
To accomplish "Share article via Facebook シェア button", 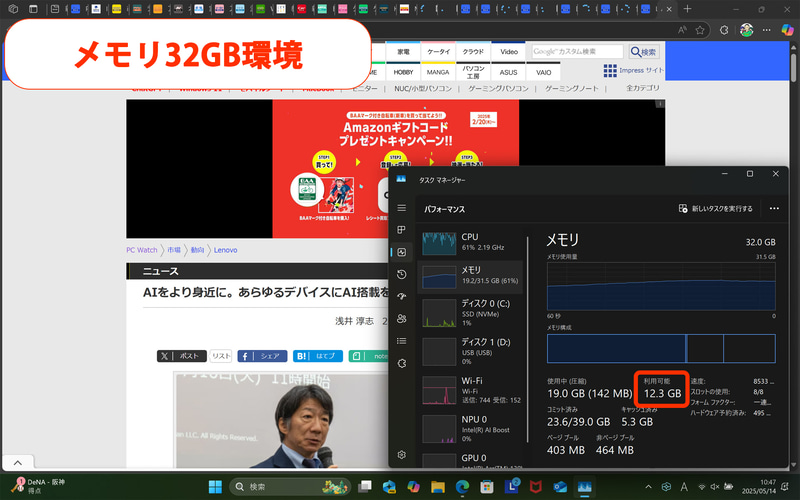I will tap(262, 356).
